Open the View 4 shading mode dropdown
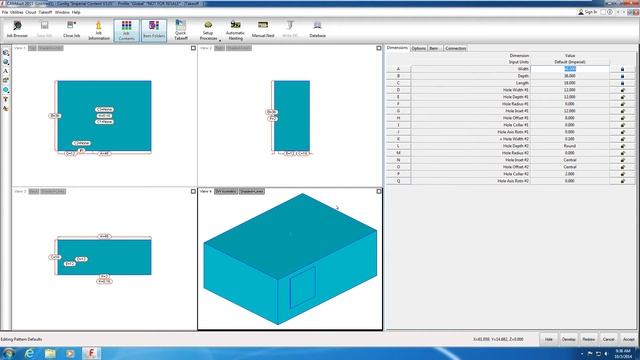Screen dimensions: 640x360 pyautogui.click(x=252, y=191)
